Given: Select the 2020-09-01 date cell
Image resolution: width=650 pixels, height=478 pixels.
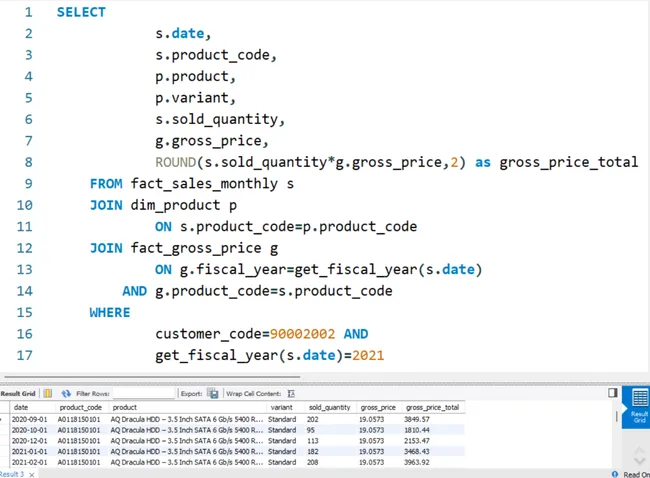Looking at the screenshot, I should click(x=29, y=419).
